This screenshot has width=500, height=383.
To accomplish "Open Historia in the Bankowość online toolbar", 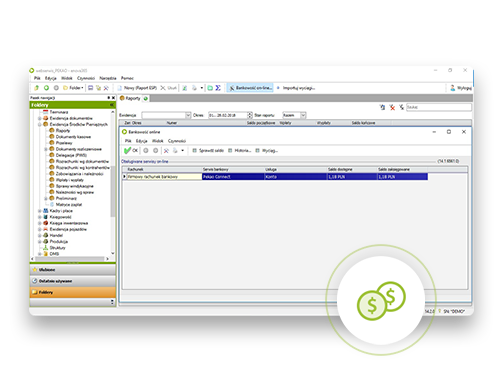I will (240, 151).
